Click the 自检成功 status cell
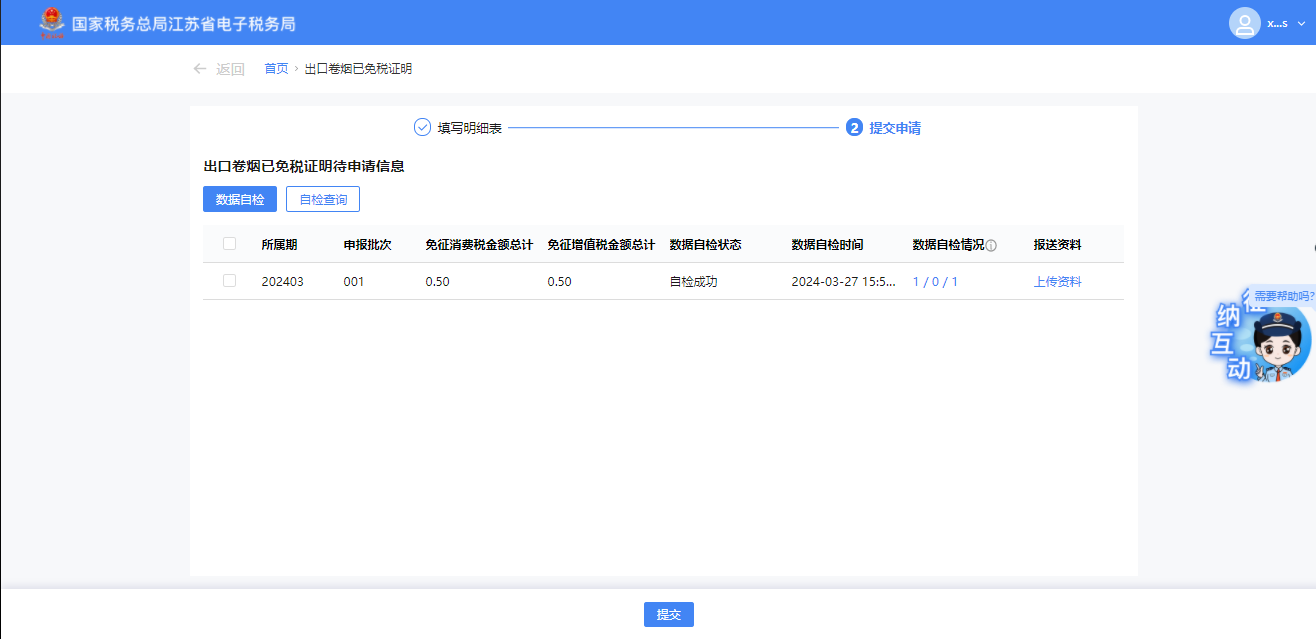The height and width of the screenshot is (639, 1316). (693, 282)
